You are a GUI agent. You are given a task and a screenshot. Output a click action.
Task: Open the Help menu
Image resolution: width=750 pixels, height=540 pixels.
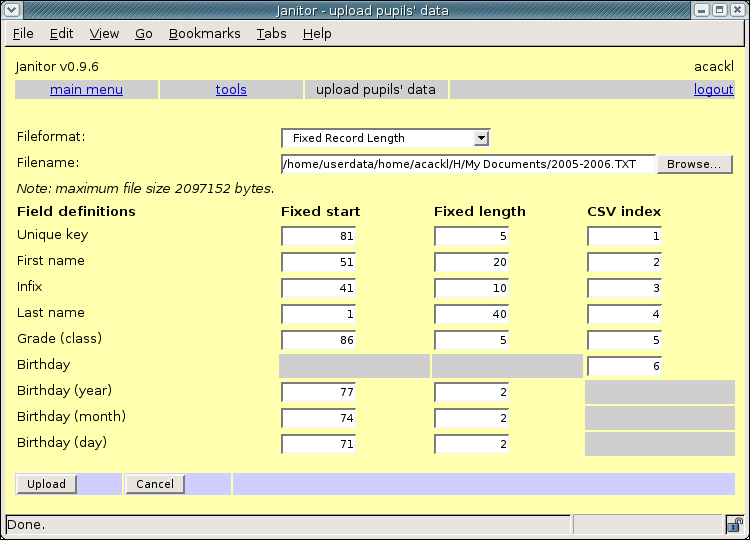[x=317, y=33]
